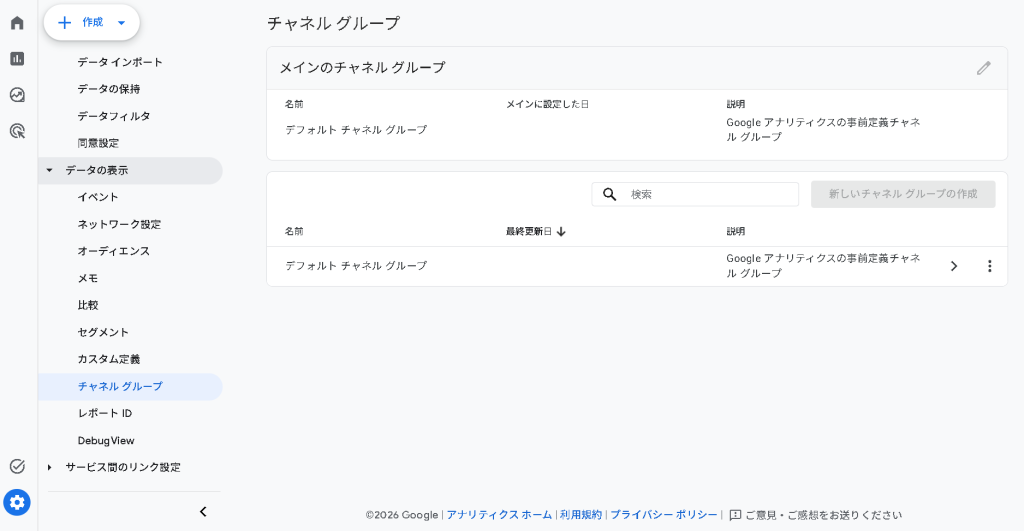Viewport: 1024px width, 531px height.
Task: Click ご意見・ご感想をお送りください link
Action: click(824, 515)
